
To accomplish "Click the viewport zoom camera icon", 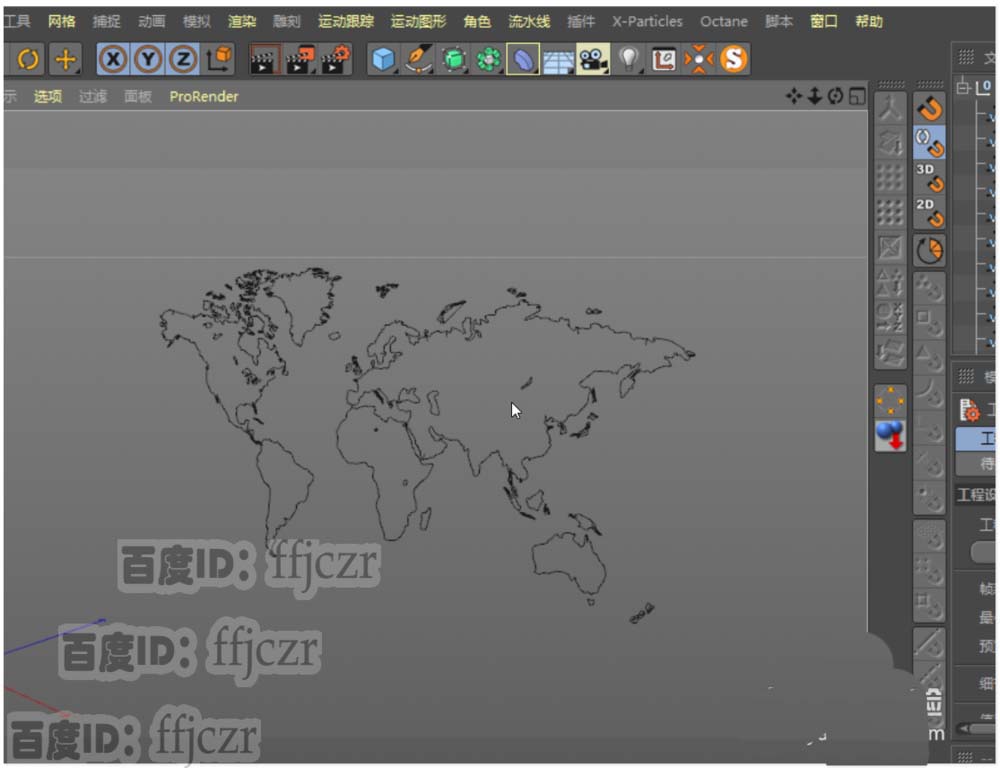I will (x=814, y=96).
